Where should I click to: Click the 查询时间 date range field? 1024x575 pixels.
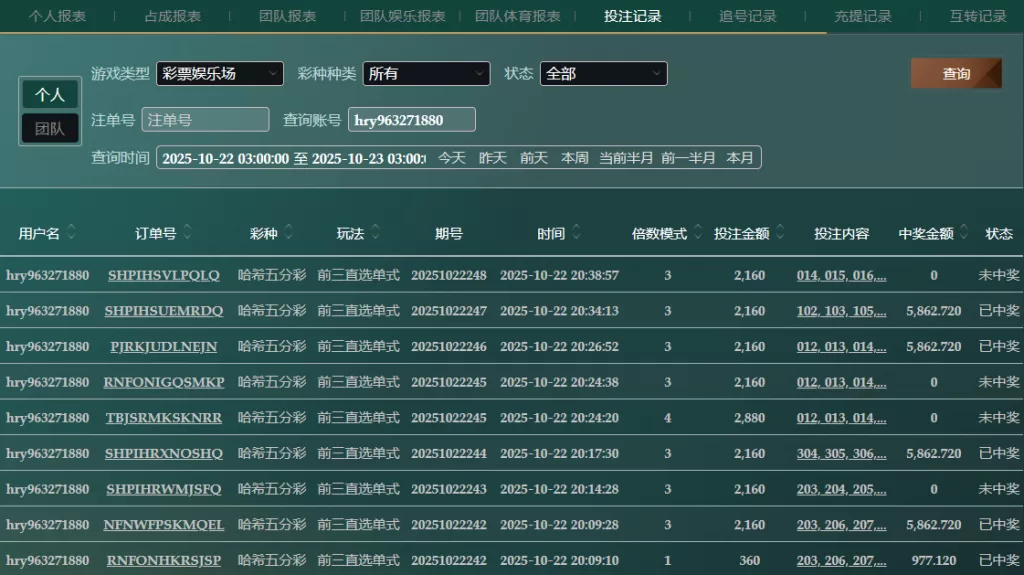pos(293,158)
